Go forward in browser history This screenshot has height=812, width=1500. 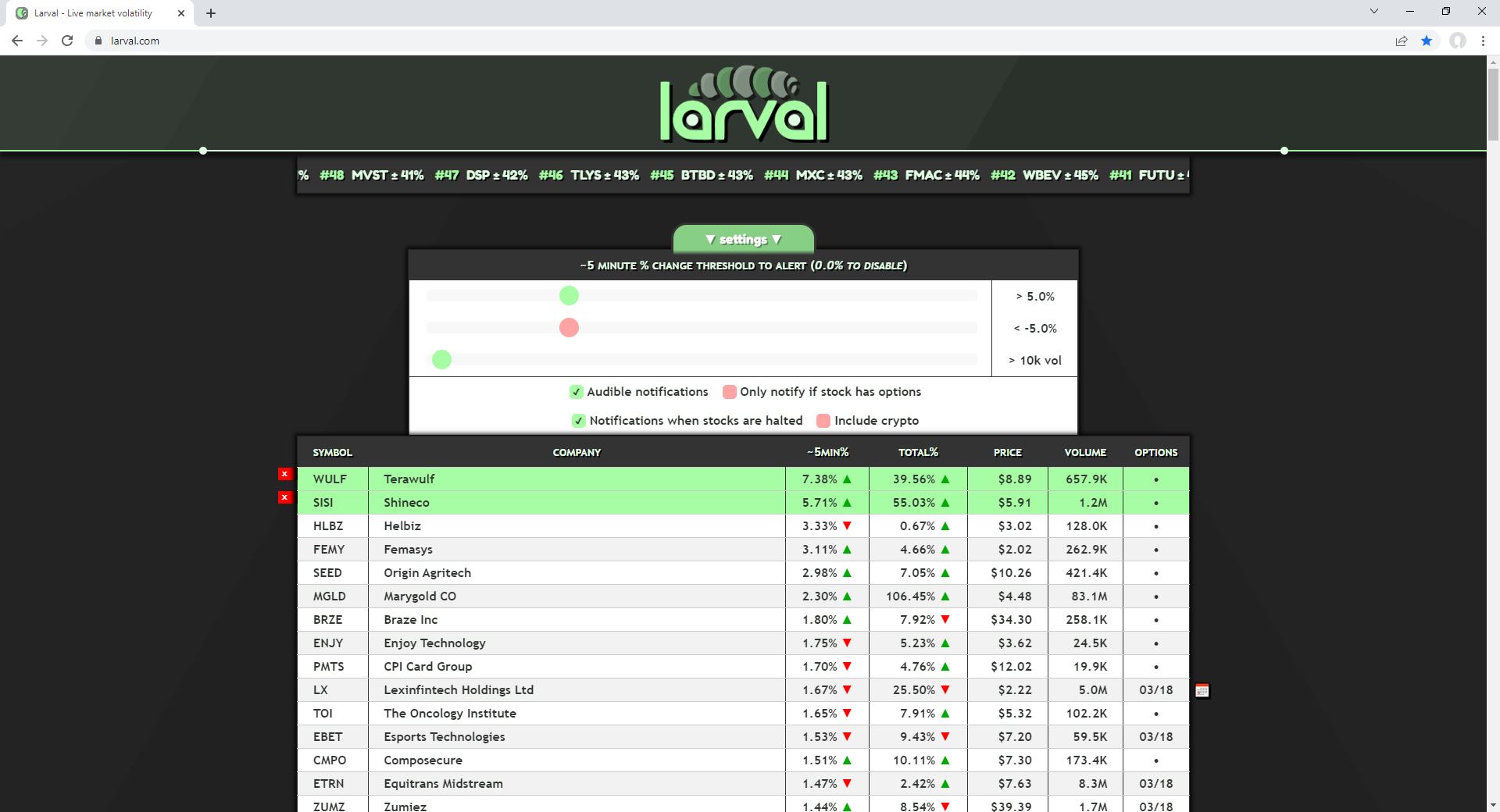[42, 41]
